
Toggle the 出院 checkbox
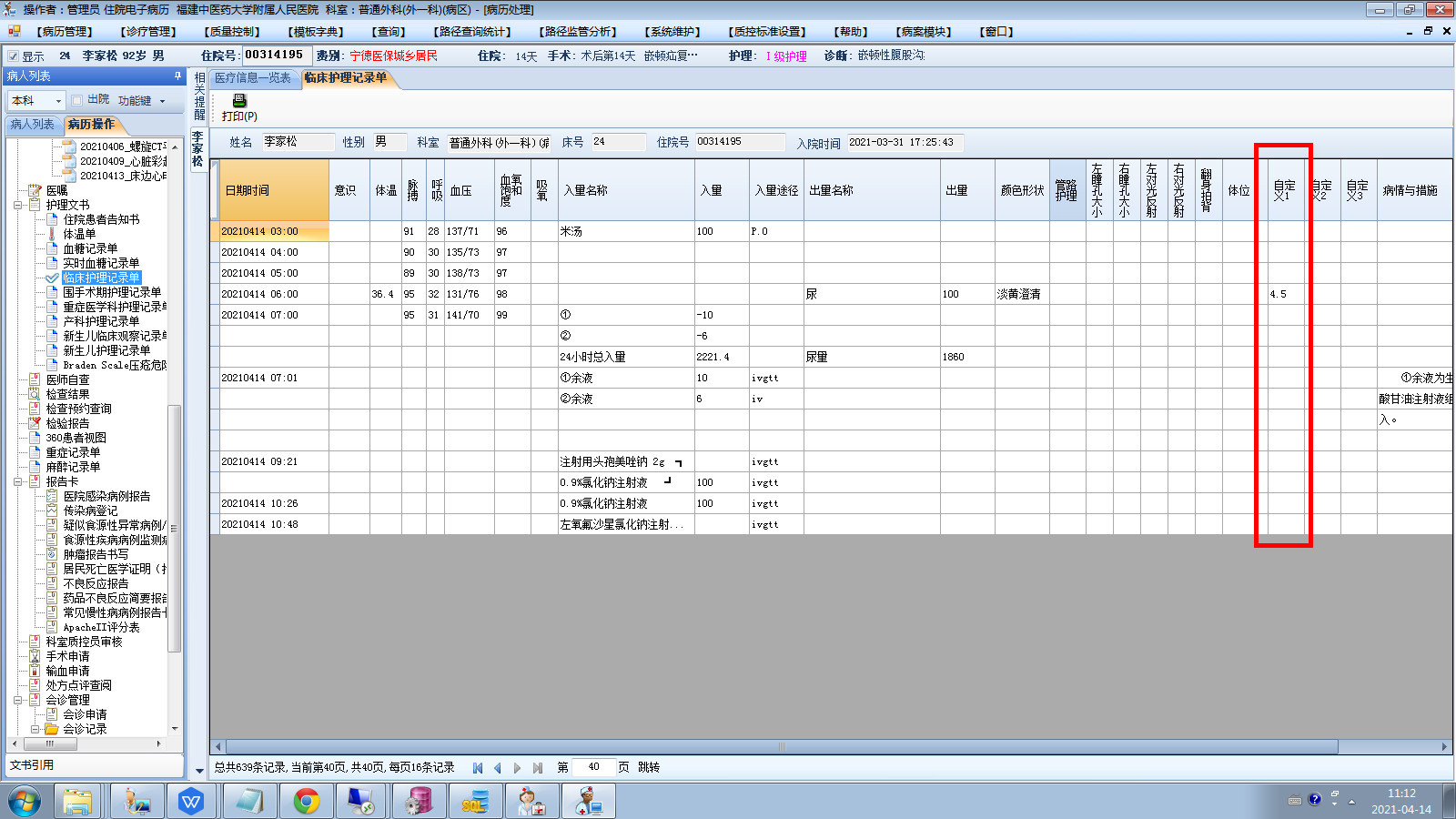pos(77,100)
